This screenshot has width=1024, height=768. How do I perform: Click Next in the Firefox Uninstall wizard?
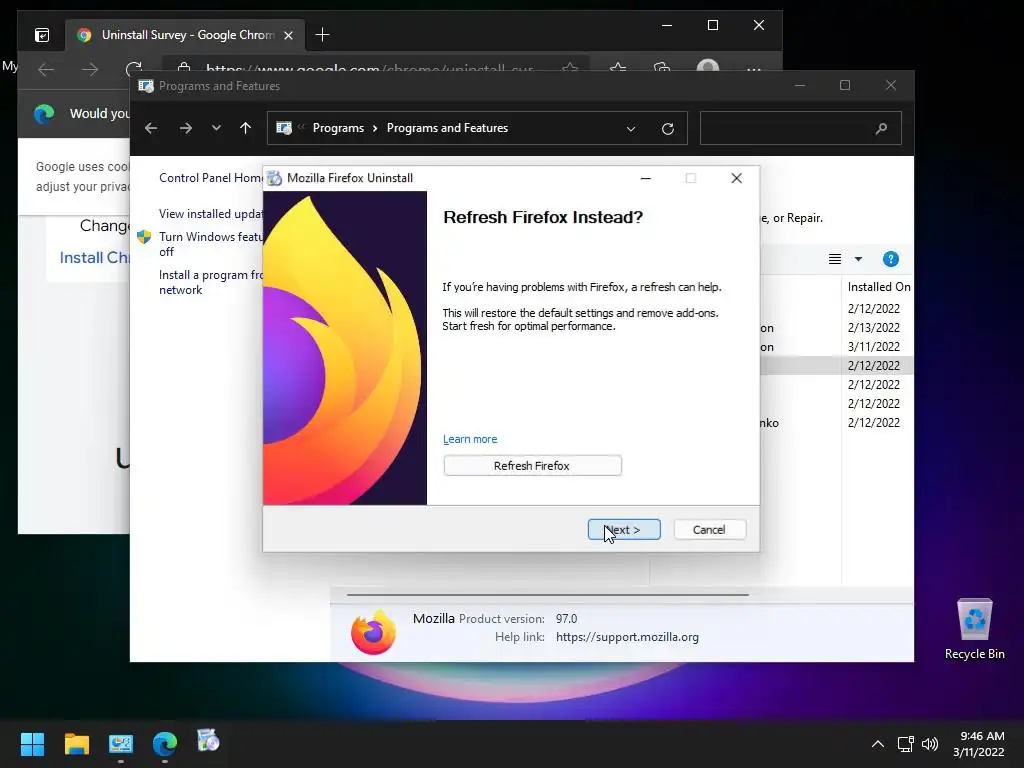(x=624, y=530)
